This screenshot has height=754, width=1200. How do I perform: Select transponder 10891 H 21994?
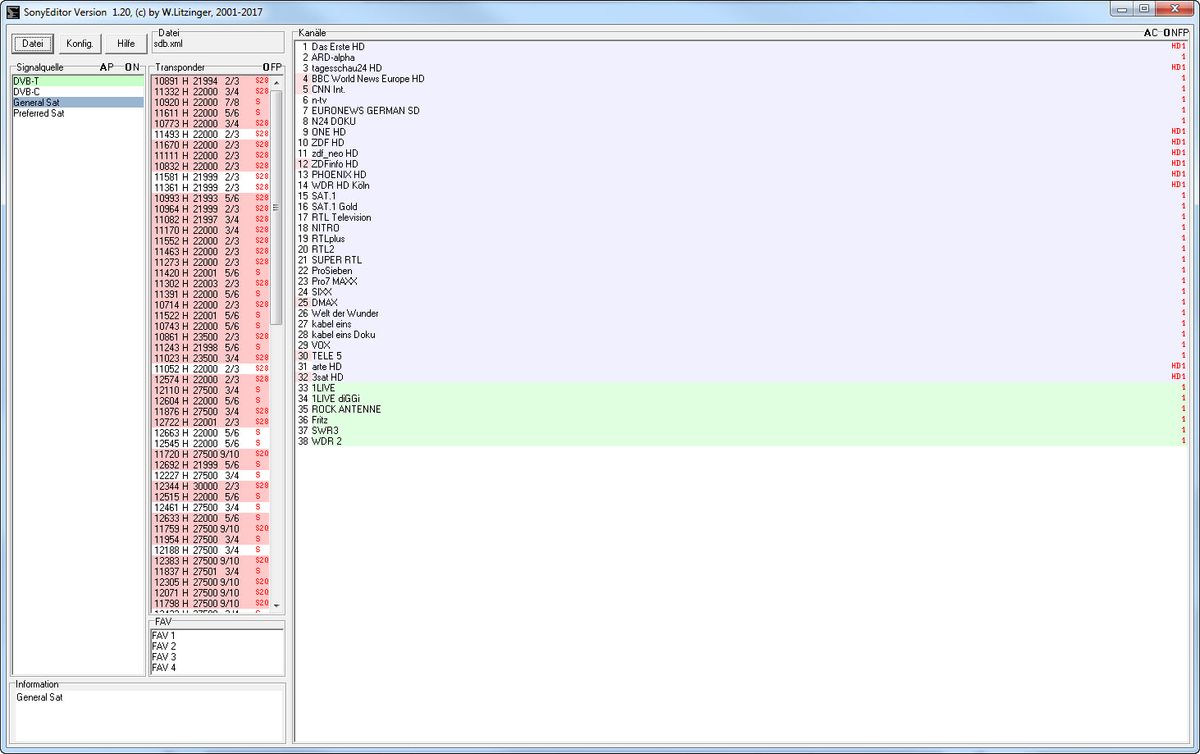point(211,81)
